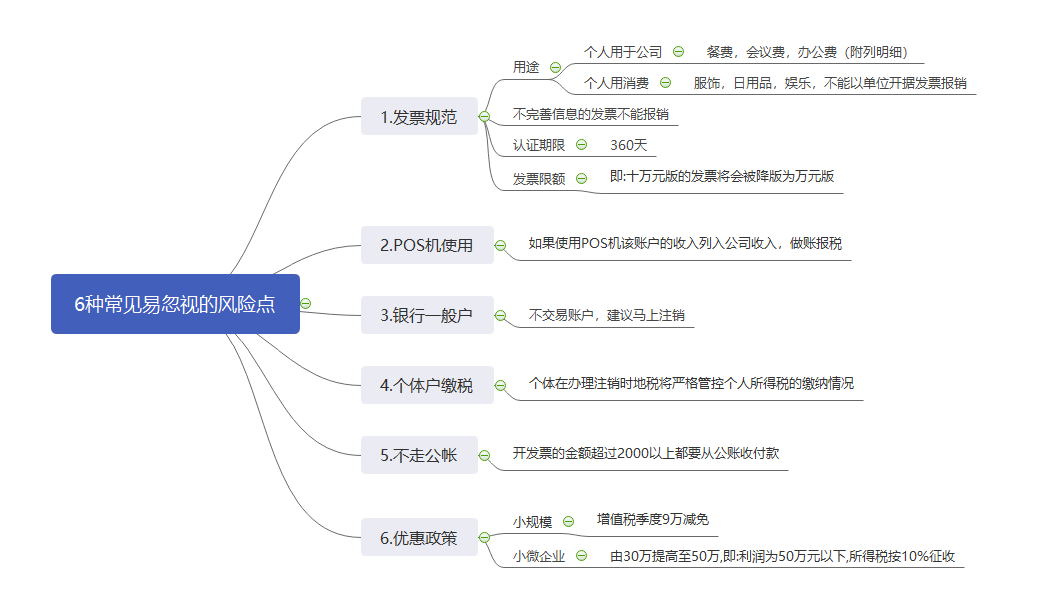Collapse toggle beside 认证期限
The height and width of the screenshot is (599, 1045).
tap(581, 145)
